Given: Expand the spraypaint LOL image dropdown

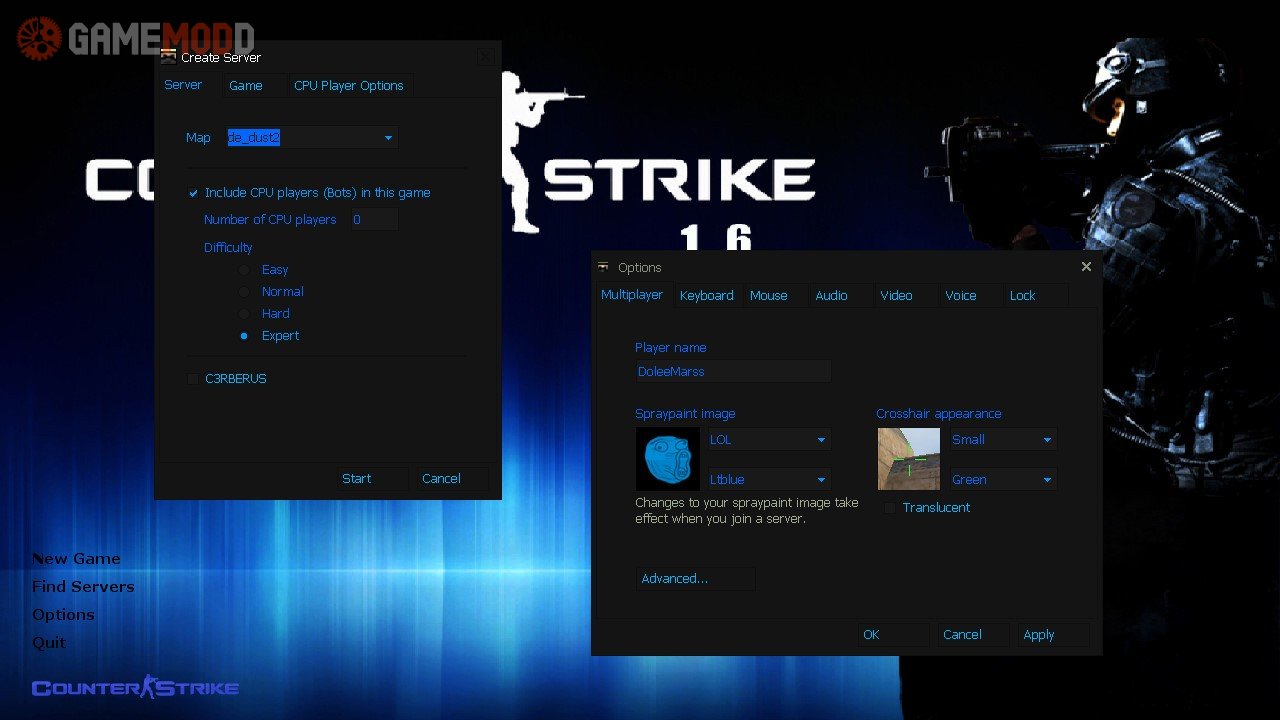Looking at the screenshot, I should (768, 440).
